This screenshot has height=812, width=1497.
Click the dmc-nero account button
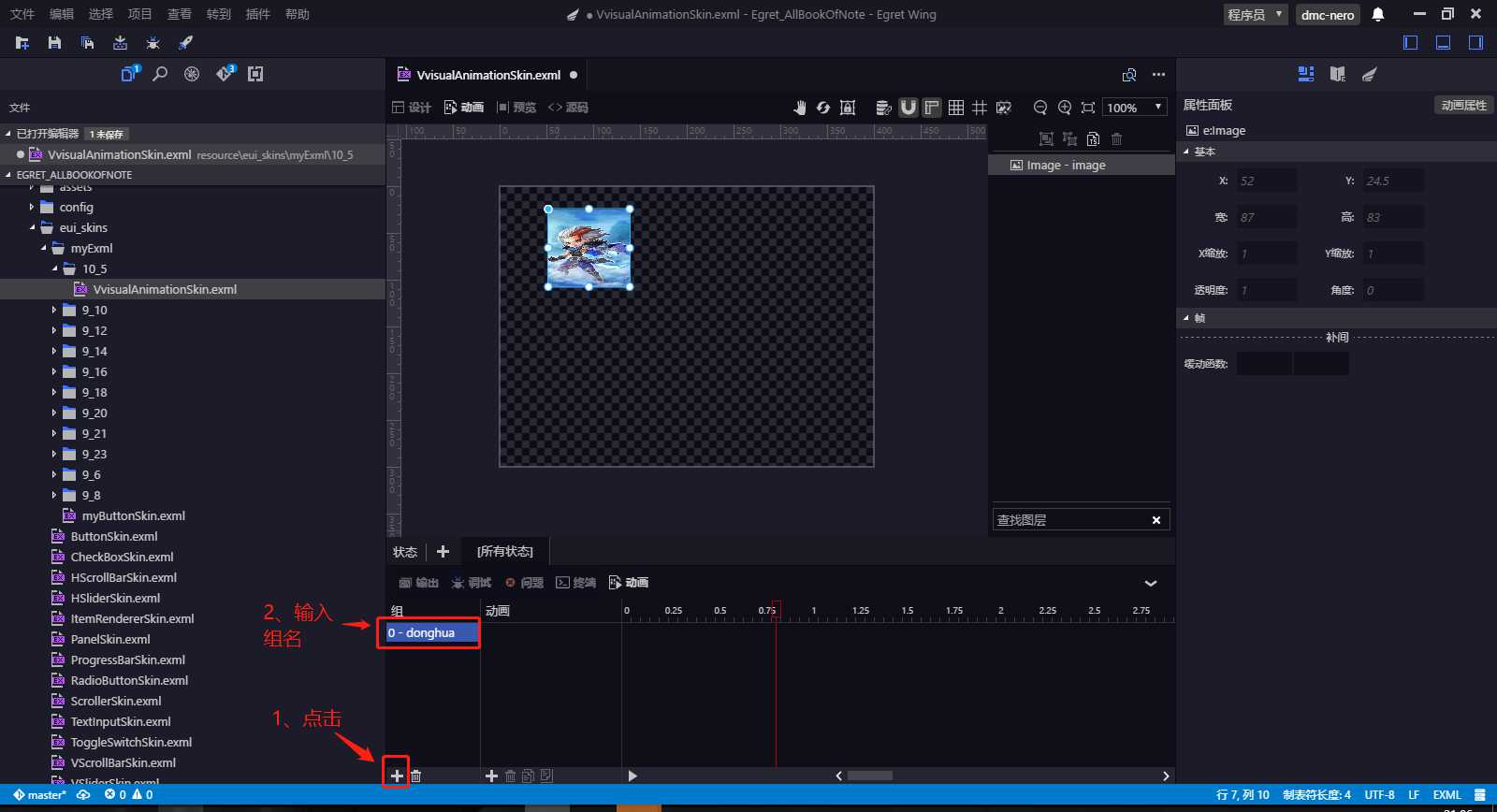click(1328, 14)
